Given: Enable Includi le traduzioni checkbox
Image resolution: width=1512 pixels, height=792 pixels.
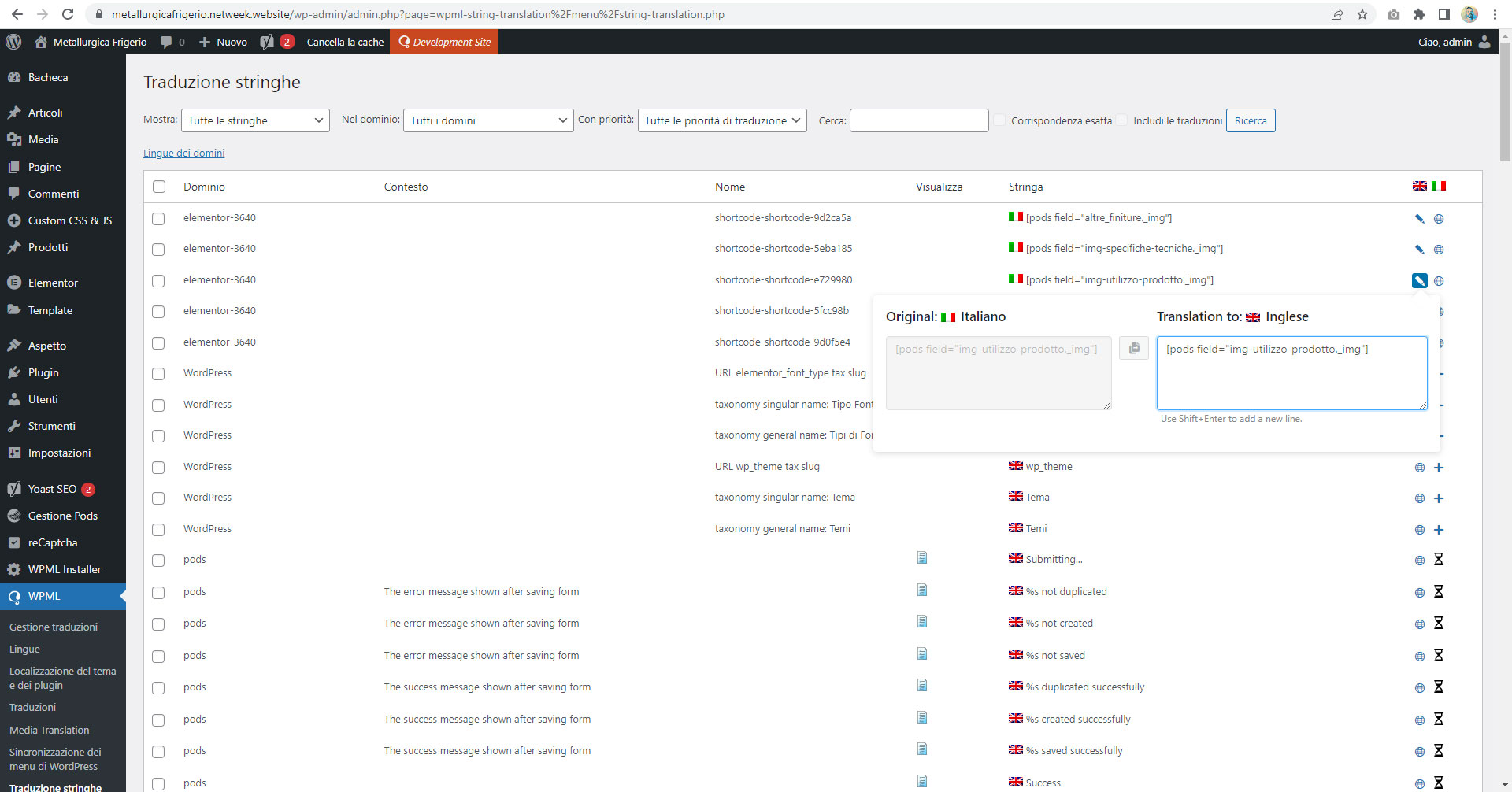Looking at the screenshot, I should point(1121,120).
